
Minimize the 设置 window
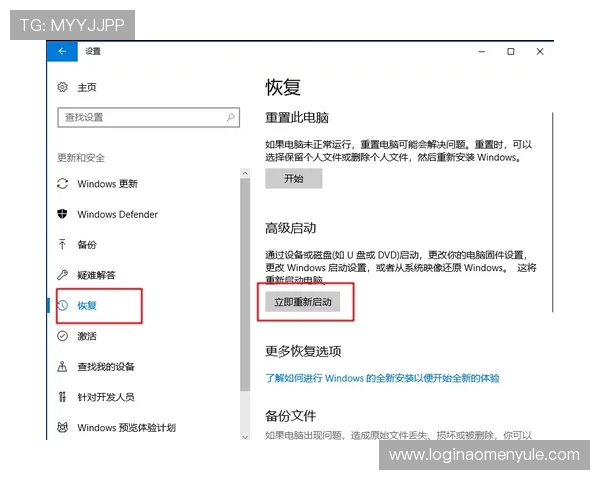click(482, 51)
